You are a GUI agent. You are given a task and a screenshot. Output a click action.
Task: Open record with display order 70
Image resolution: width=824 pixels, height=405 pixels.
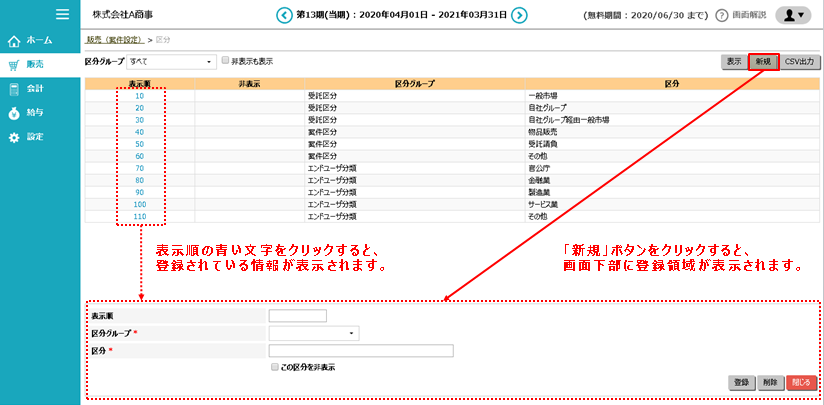(140, 168)
